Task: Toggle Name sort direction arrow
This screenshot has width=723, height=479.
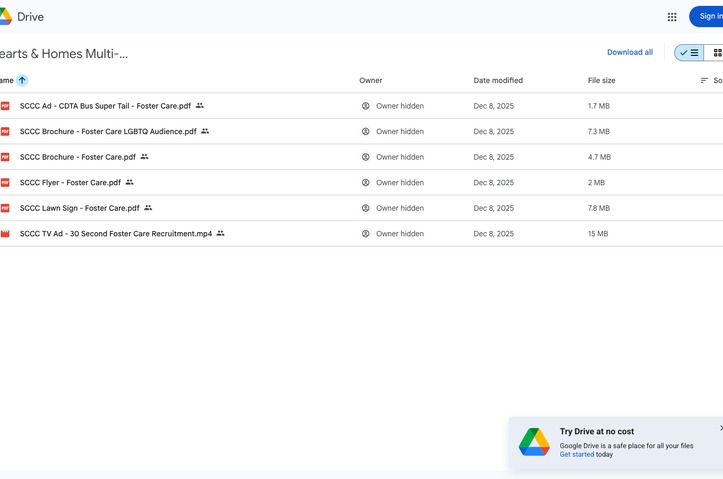Action: tap(22, 80)
